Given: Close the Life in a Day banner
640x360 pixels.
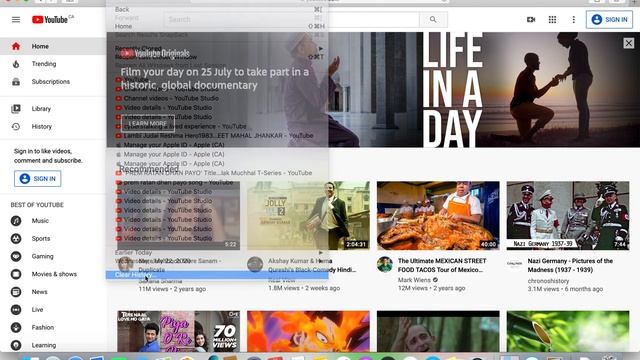Looking at the screenshot, I should pyautogui.click(x=629, y=43).
